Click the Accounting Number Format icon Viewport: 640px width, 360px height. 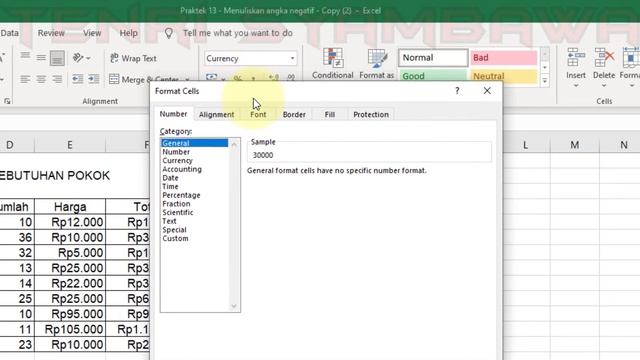tap(211, 77)
